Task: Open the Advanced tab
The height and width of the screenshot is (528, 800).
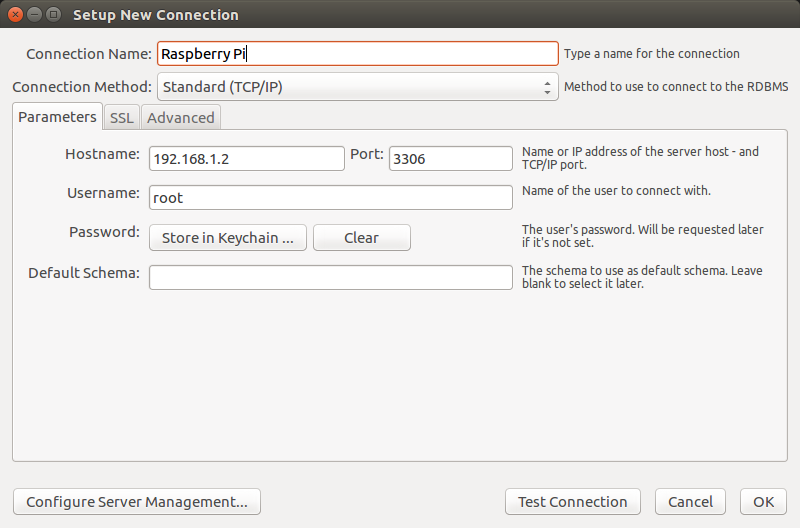Action: click(181, 118)
